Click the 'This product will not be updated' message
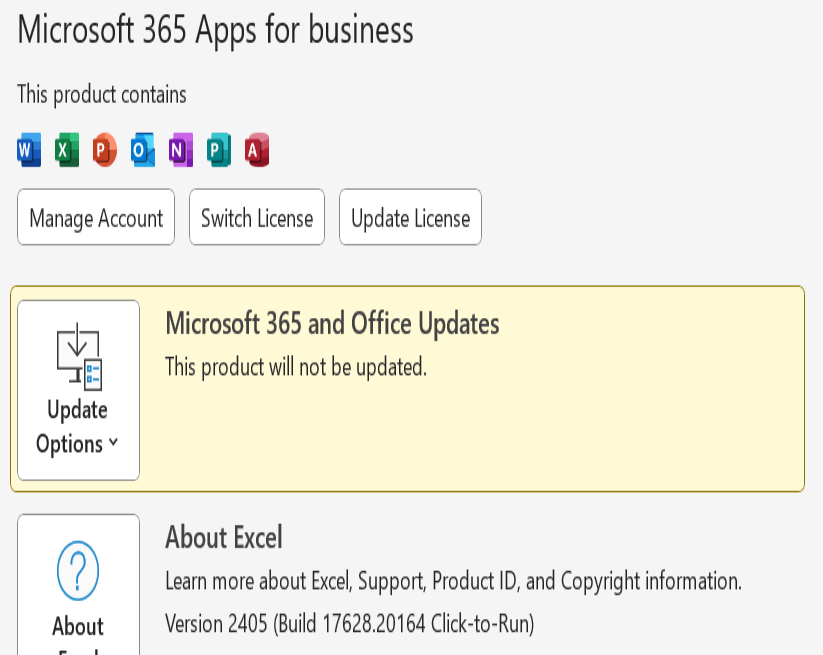The height and width of the screenshot is (655, 823). tap(296, 367)
